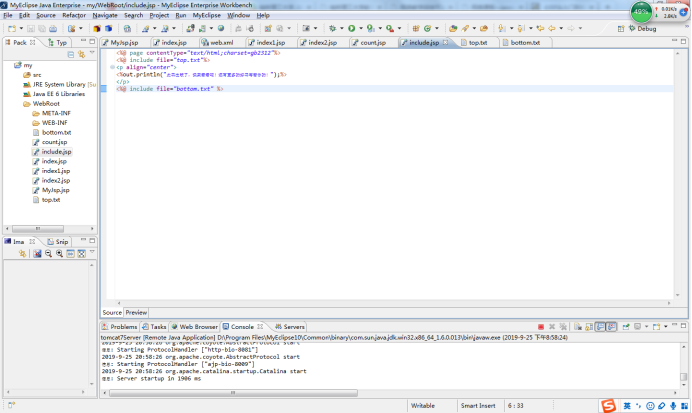The width and height of the screenshot is (692, 413).
Task: Maximize the Console panel
Action: [x=683, y=326]
